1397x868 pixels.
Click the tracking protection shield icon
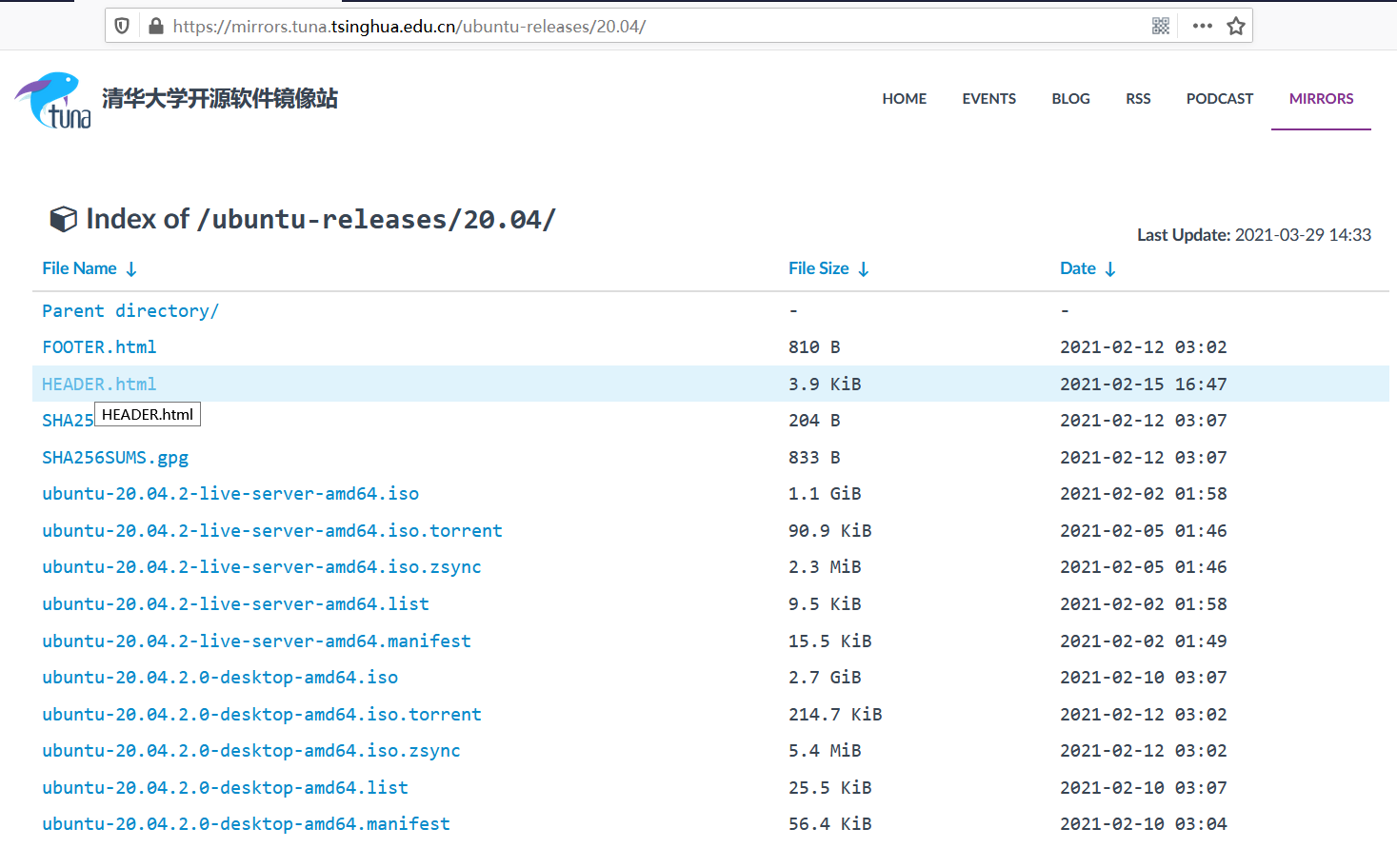(122, 26)
